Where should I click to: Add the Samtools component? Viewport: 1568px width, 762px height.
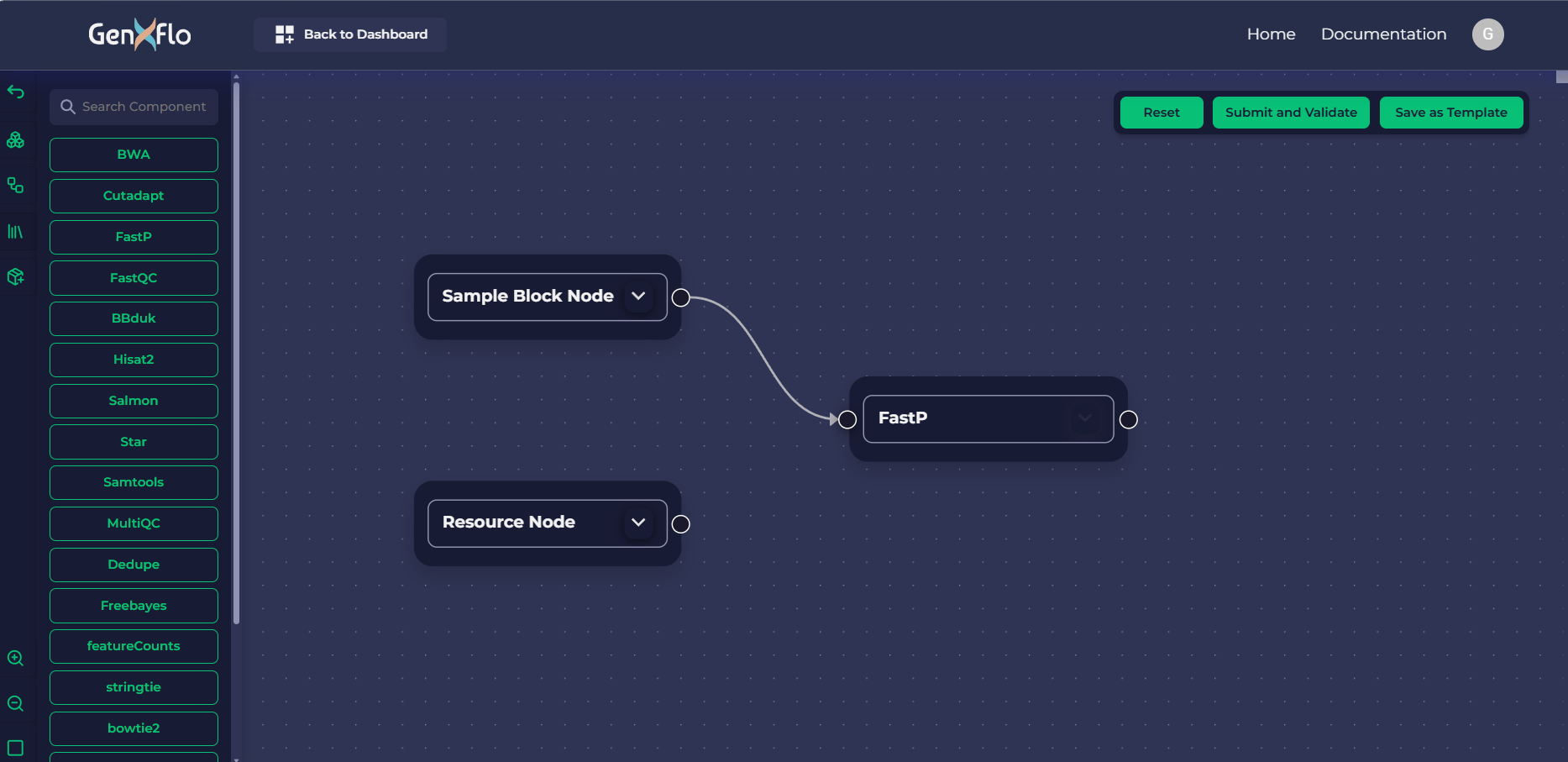point(134,482)
